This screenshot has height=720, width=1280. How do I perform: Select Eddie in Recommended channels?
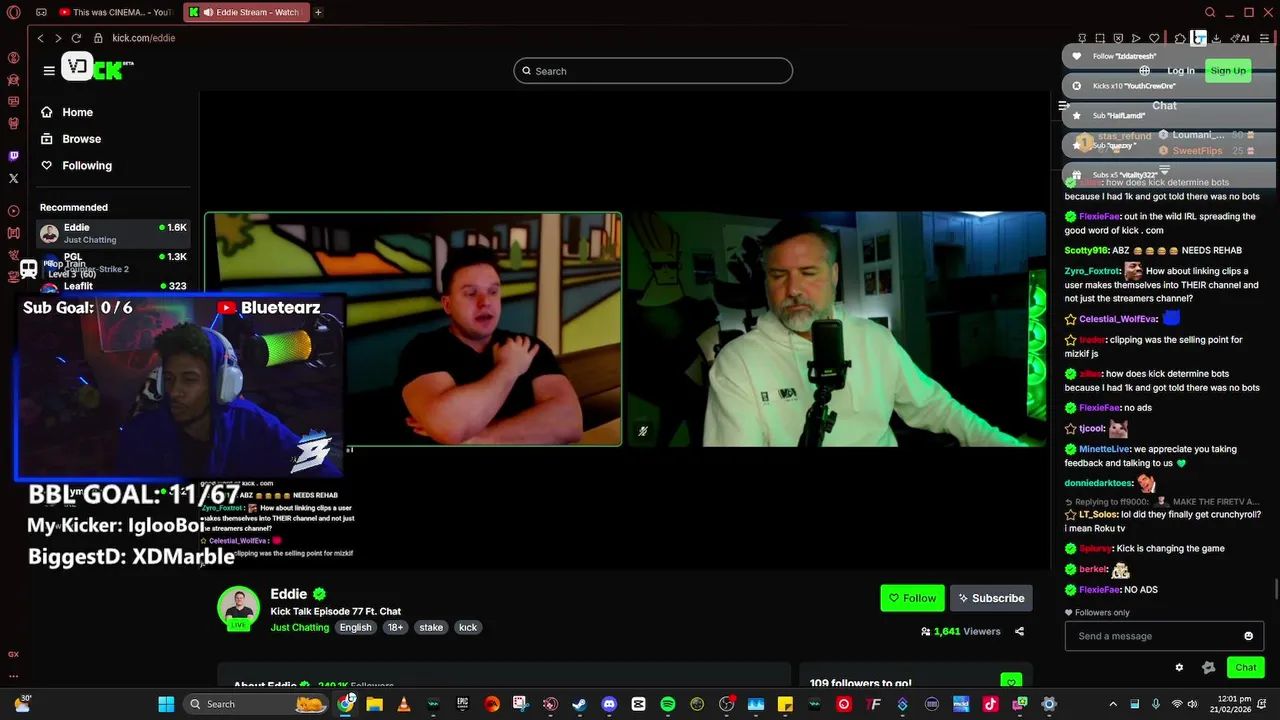(x=113, y=233)
